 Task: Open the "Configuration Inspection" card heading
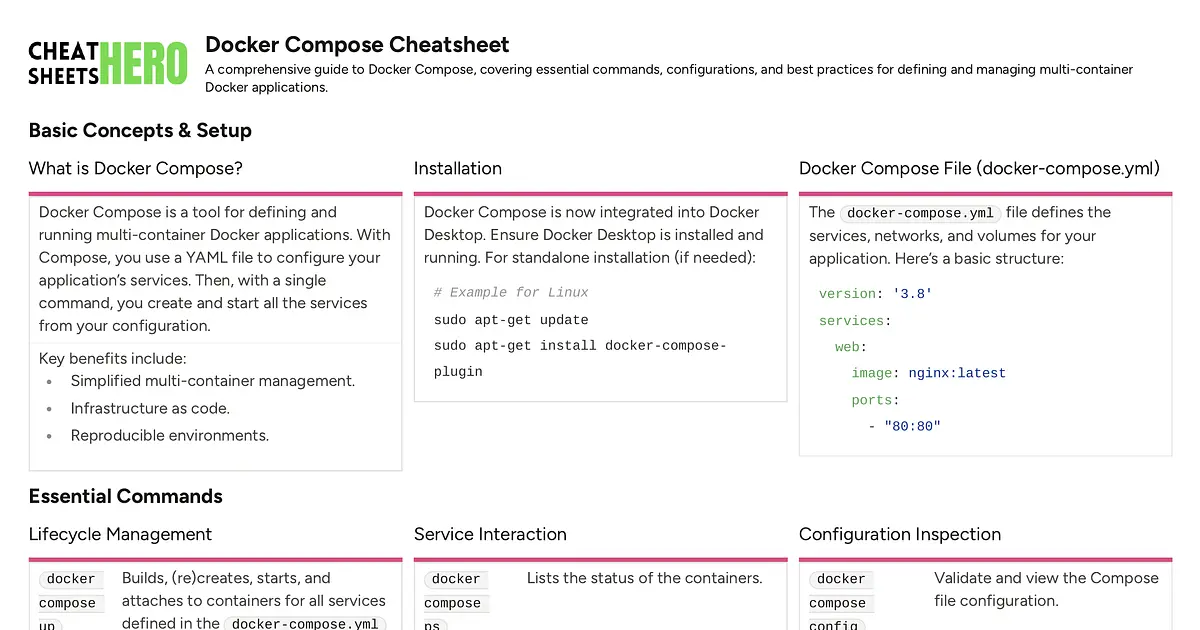point(899,534)
